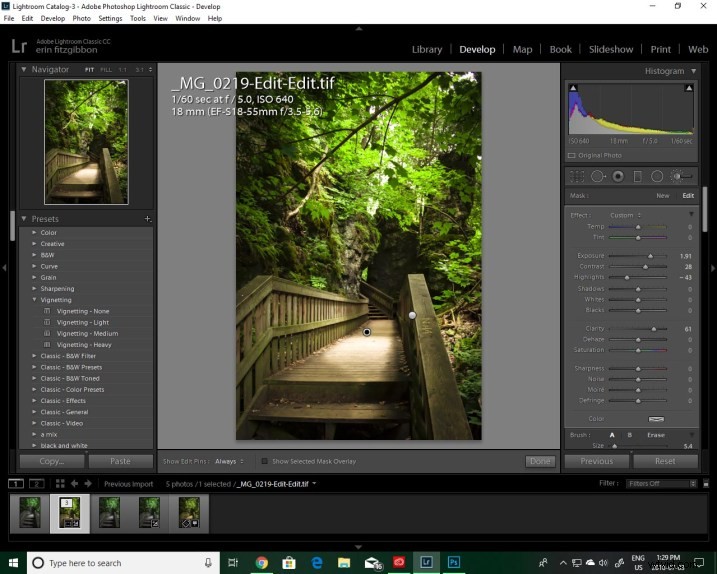Switch to main window display 1
The width and height of the screenshot is (717, 574).
[16, 483]
